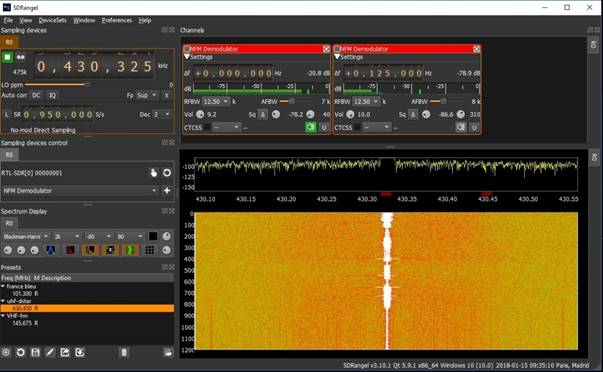The image size is (603, 372).
Task: Toggle delta squelch on second demodulator
Action: point(413,114)
